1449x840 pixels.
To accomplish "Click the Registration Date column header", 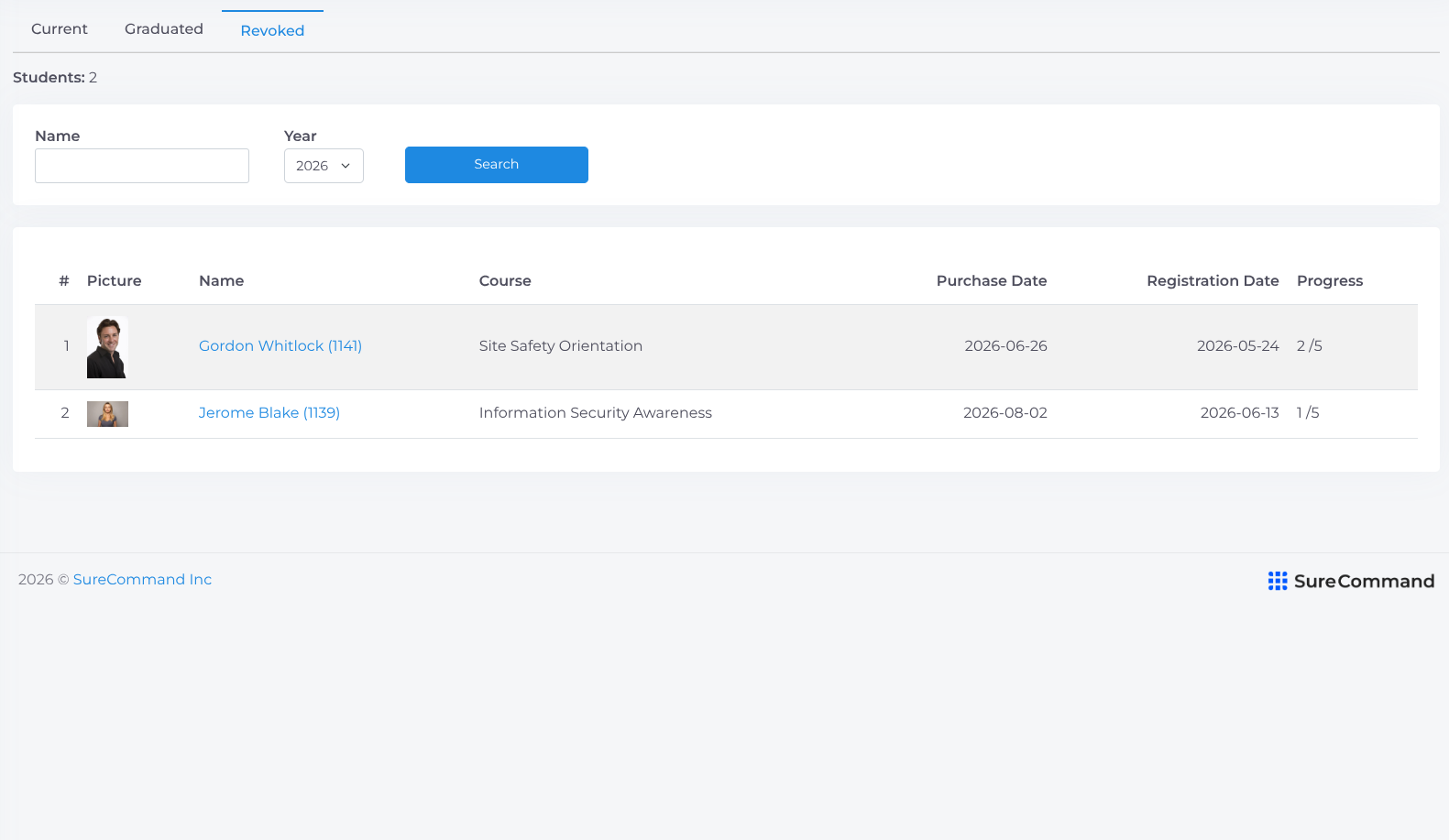I will click(x=1213, y=281).
